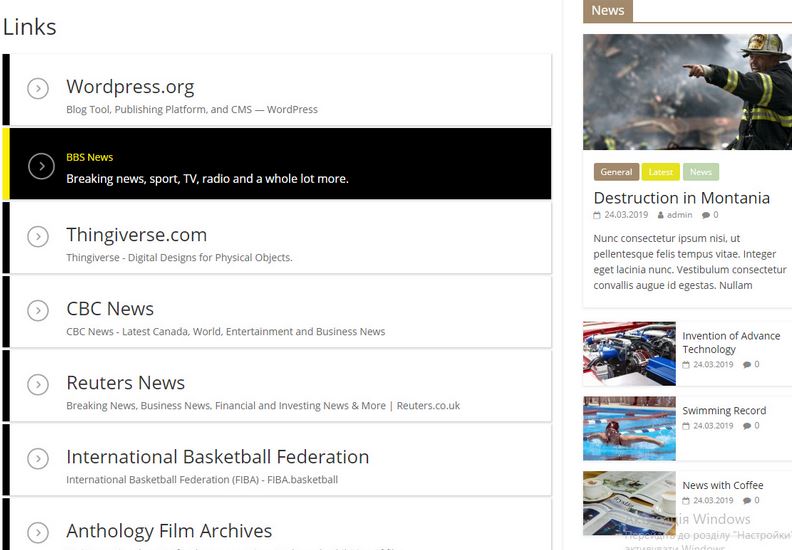Open the newspaper and coffee thumbnail
The width and height of the screenshot is (792, 550).
629,503
